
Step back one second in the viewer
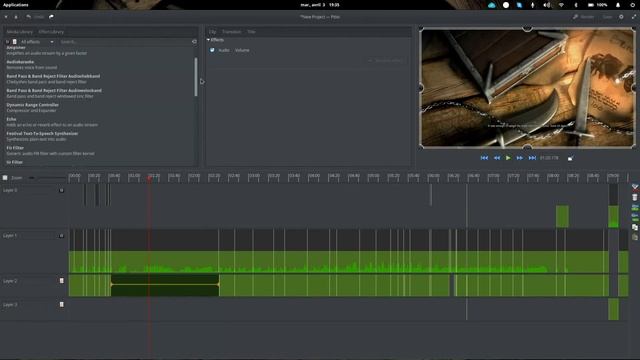[497, 158]
